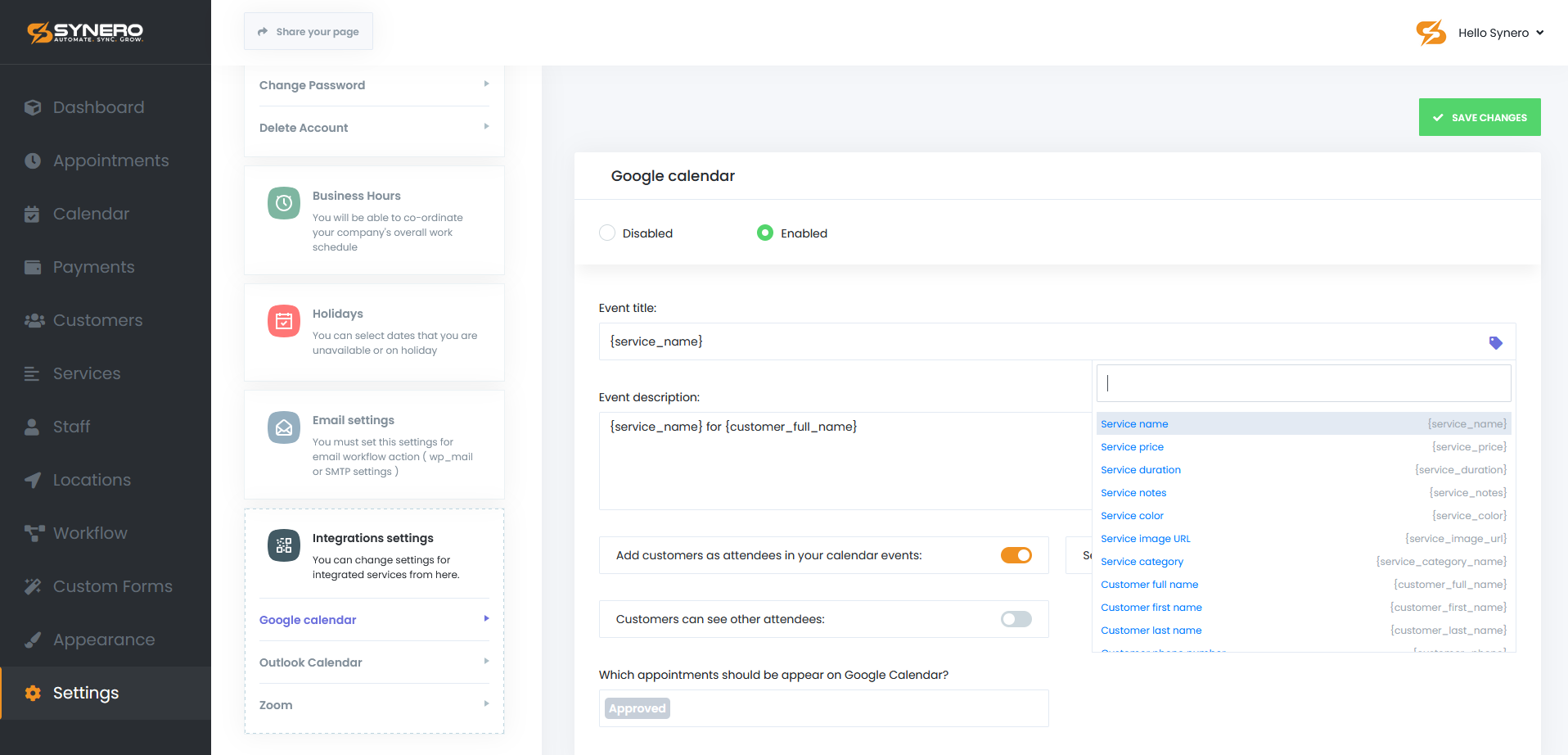Viewport: 1568px width, 755px height.
Task: Open the Settings section
Action: 106,693
